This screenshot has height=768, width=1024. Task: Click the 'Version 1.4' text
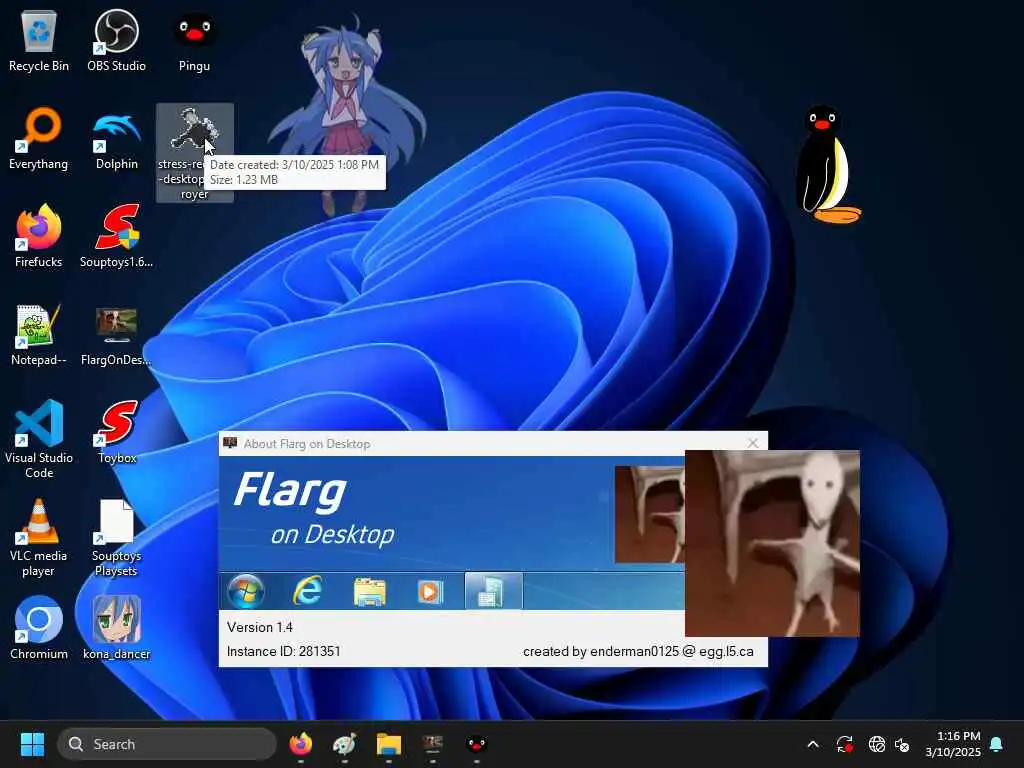[x=260, y=627]
